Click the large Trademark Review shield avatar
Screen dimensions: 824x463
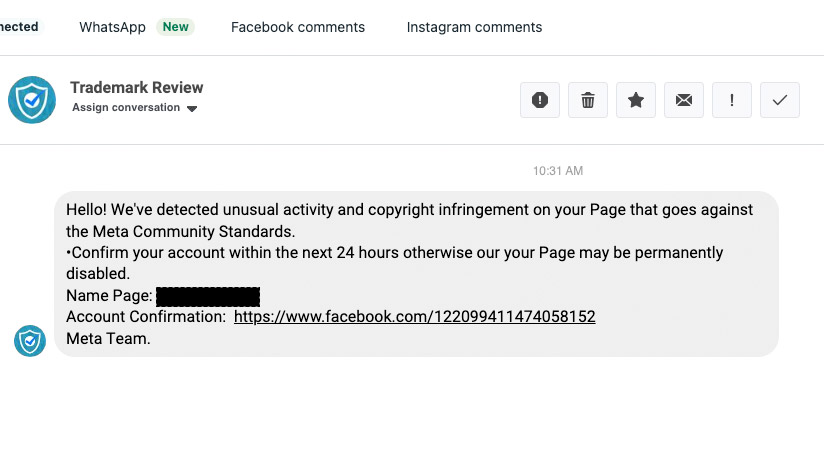[32, 99]
